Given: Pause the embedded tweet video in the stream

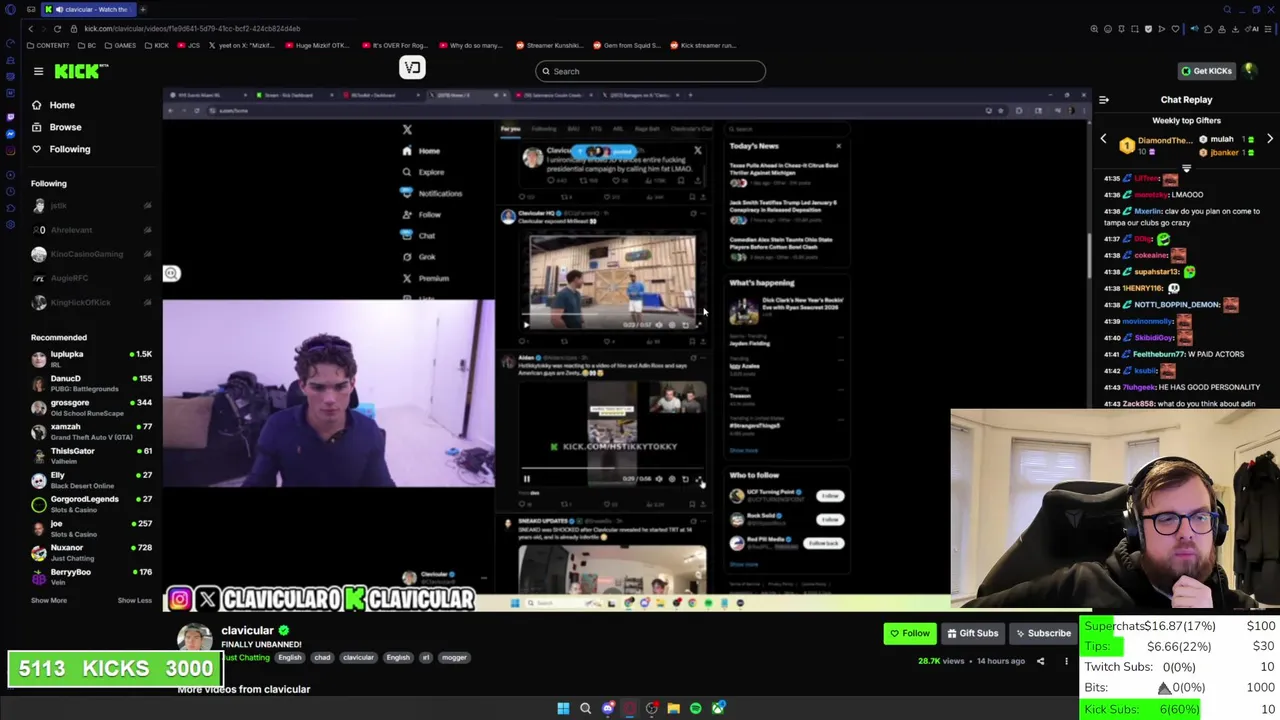Looking at the screenshot, I should [527, 479].
